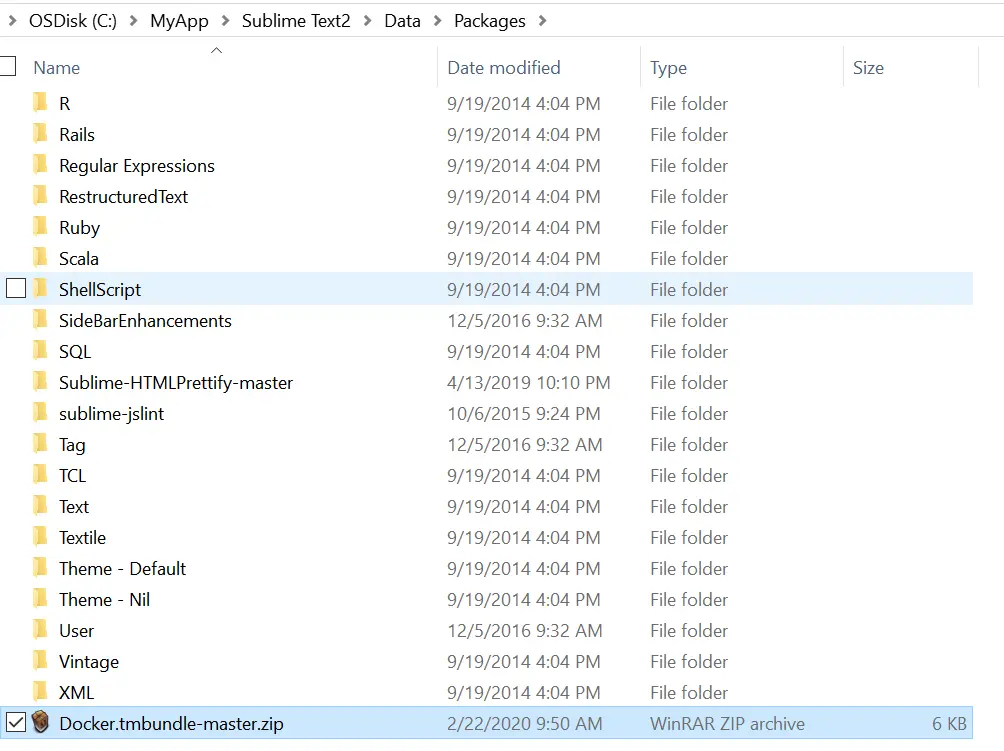This screenshot has width=1004, height=751.
Task: Select the Scala folder name
Action: 79,259
